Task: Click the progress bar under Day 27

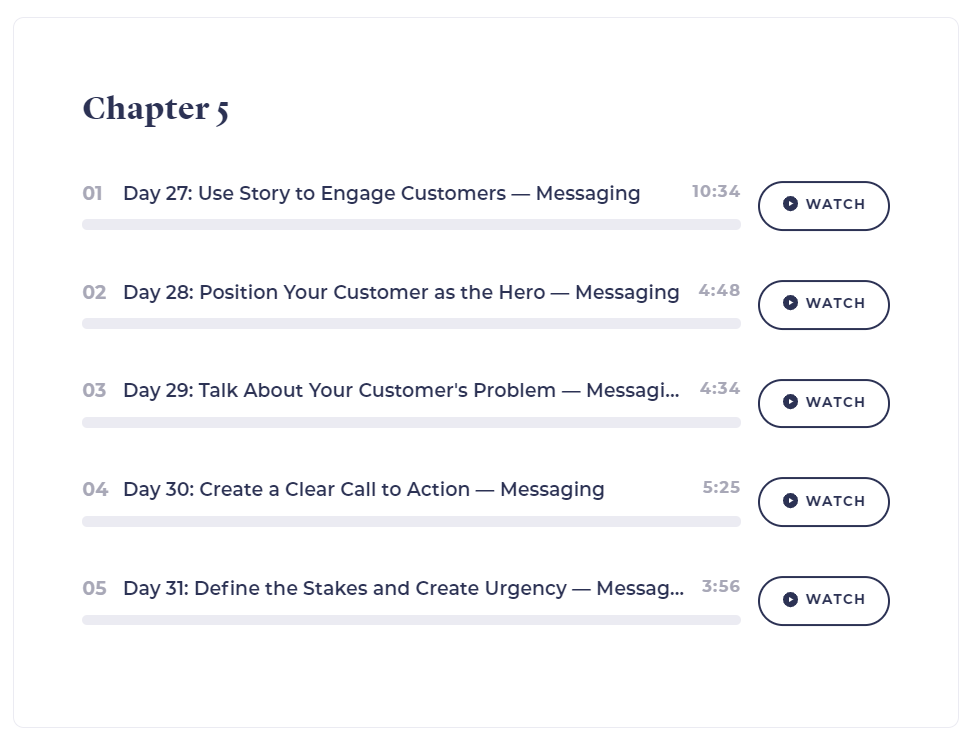Action: tap(411, 224)
